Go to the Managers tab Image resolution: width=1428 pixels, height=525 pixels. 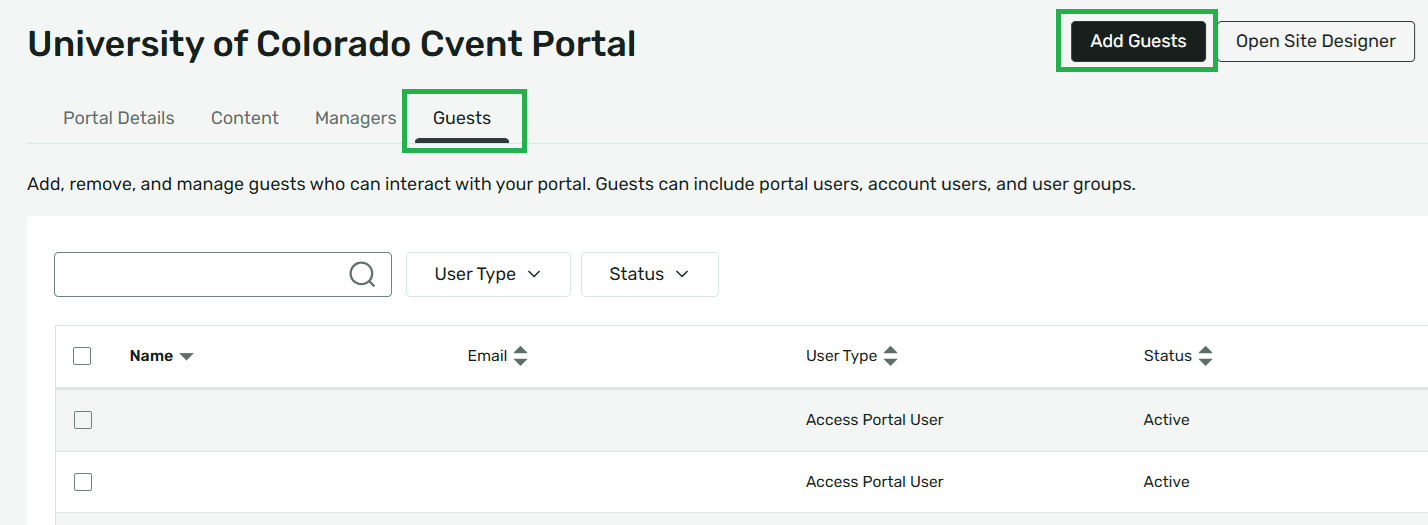tap(356, 118)
